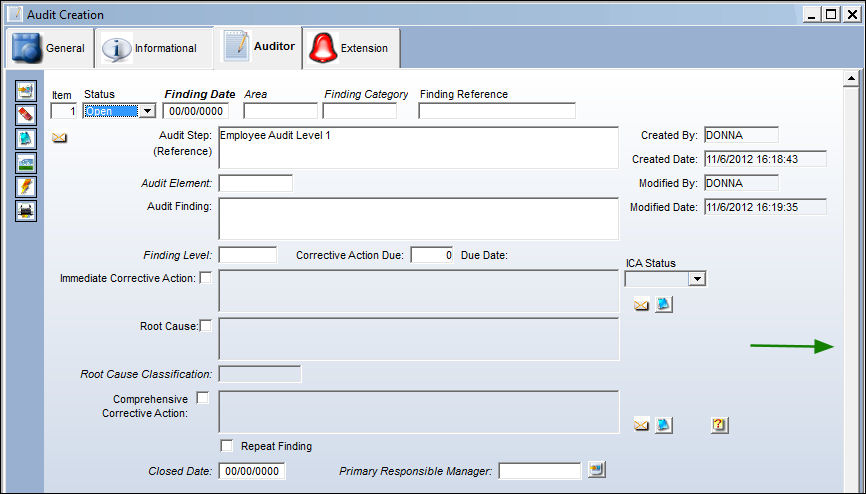This screenshot has width=866, height=494.
Task: Open the ICA Status dropdown
Action: (697, 279)
